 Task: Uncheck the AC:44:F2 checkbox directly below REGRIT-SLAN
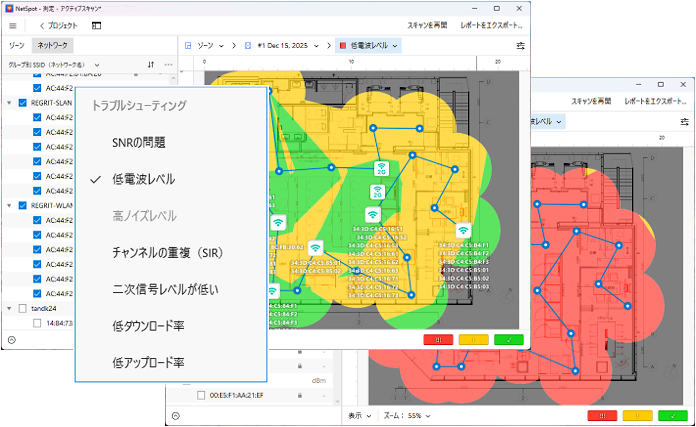pyautogui.click(x=37, y=118)
